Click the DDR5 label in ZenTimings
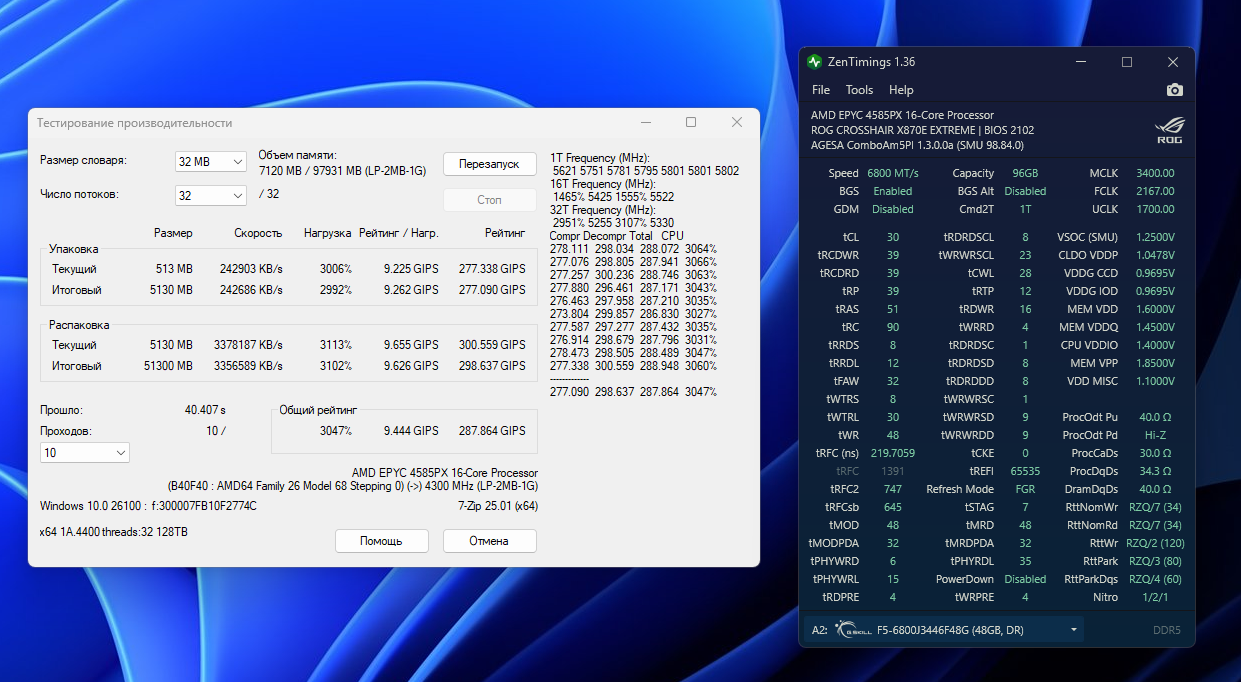 pos(1166,630)
